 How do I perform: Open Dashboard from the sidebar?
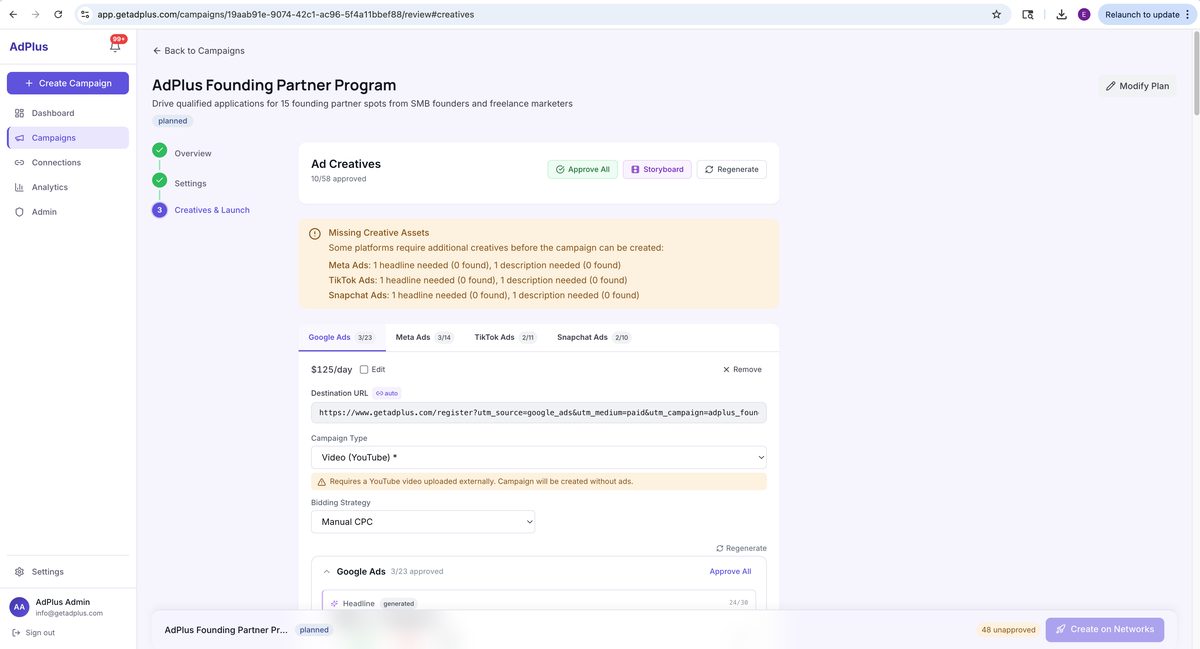pos(68,113)
